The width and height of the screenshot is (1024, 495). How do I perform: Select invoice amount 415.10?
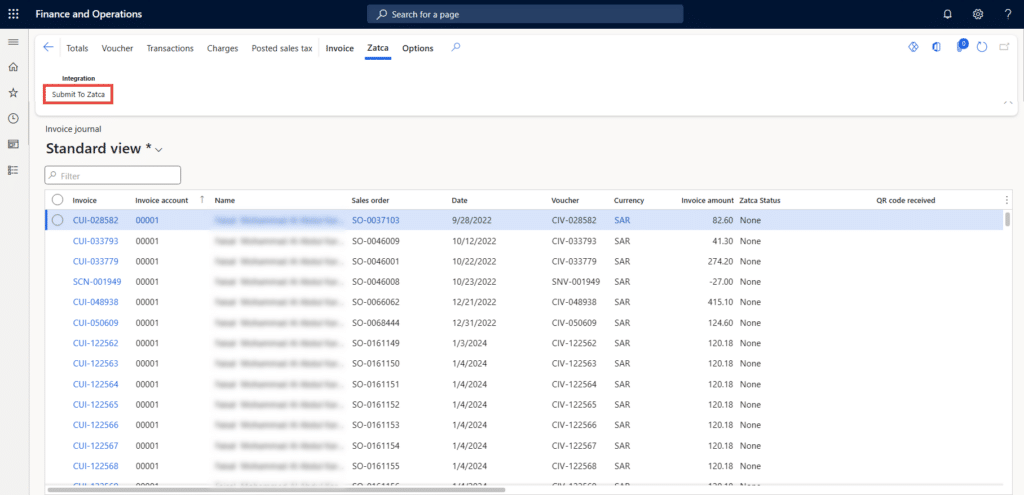[x=719, y=302]
